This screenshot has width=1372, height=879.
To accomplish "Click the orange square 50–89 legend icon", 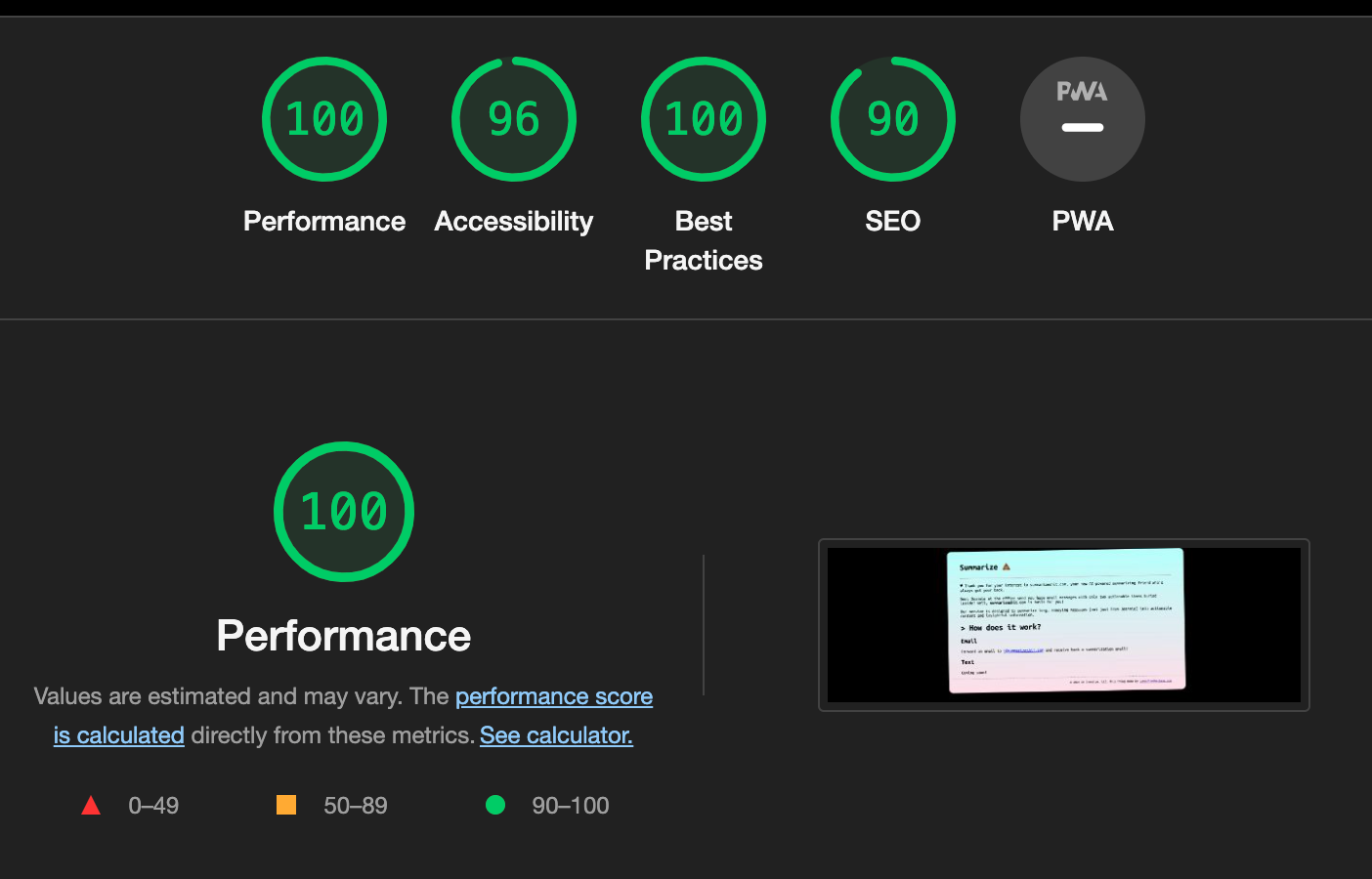I will [x=286, y=805].
